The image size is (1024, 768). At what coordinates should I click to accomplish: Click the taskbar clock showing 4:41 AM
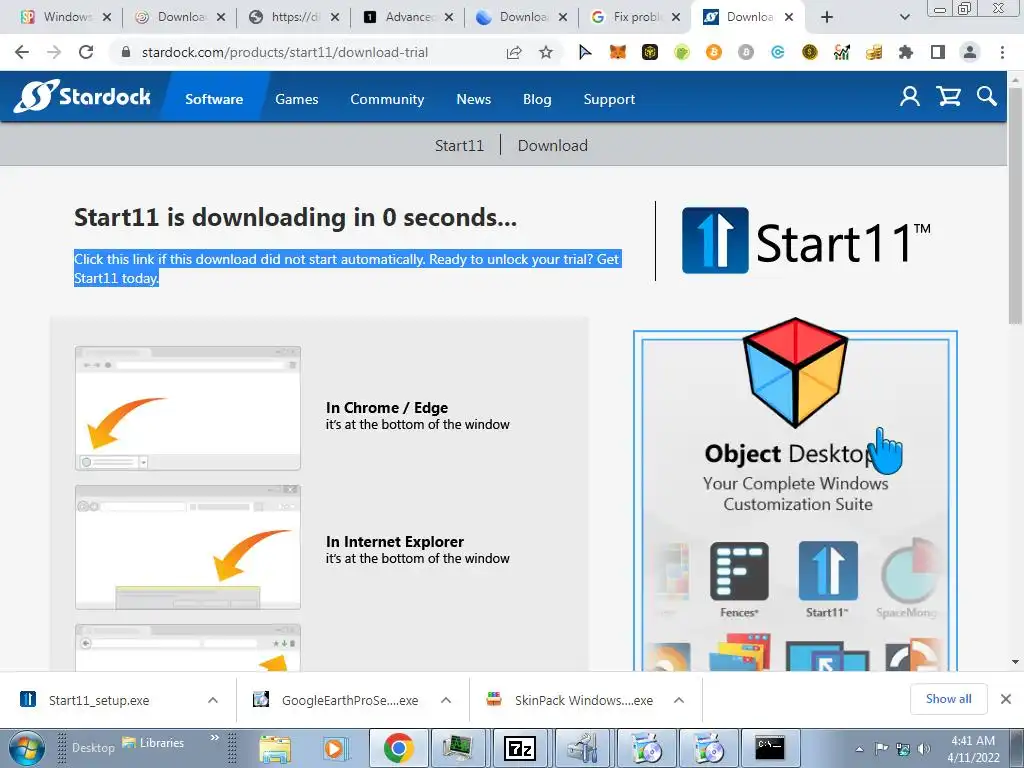[x=973, y=748]
